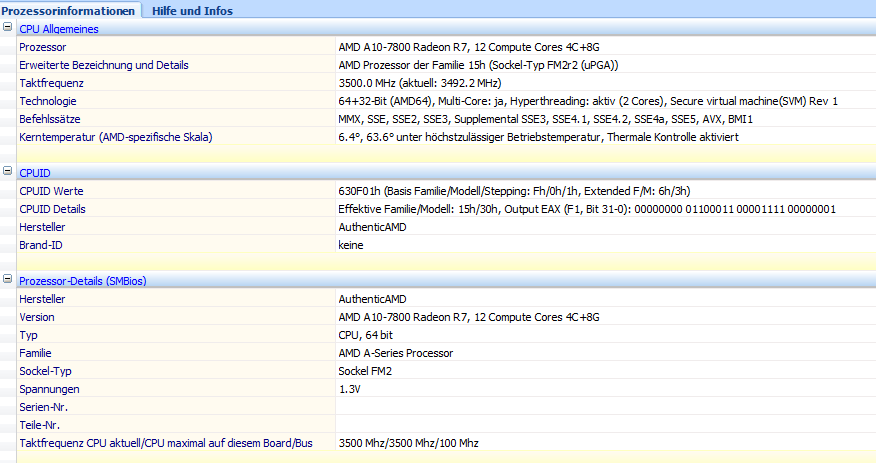Click the Taktfrequenz row label
876x463 pixels.
click(51, 83)
